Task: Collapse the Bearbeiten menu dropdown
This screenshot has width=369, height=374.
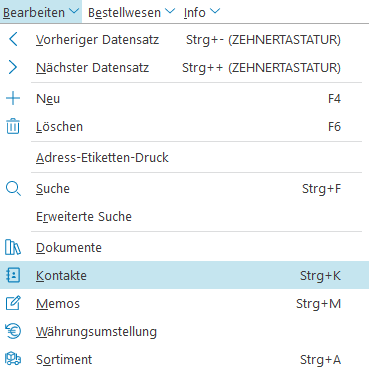Action: (41, 12)
